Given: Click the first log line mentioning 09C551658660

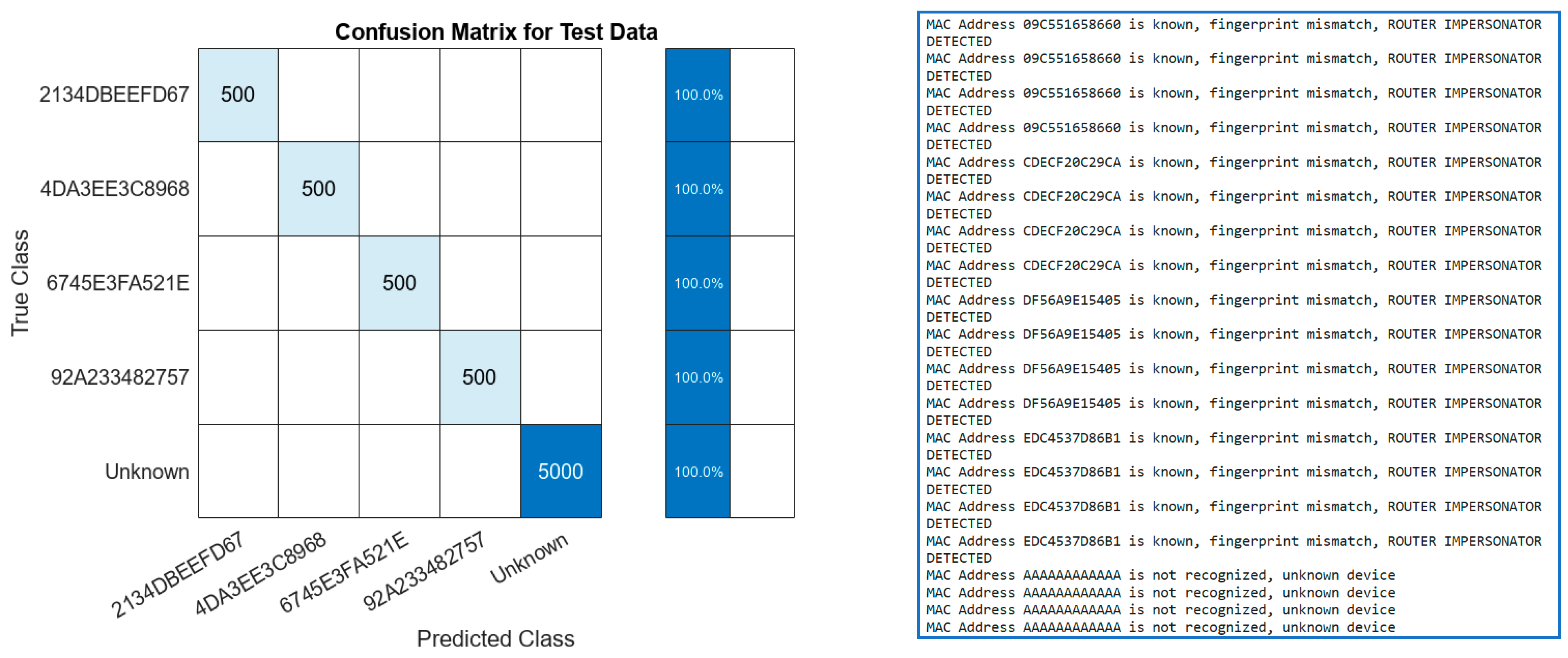Looking at the screenshot, I should [x=1233, y=25].
